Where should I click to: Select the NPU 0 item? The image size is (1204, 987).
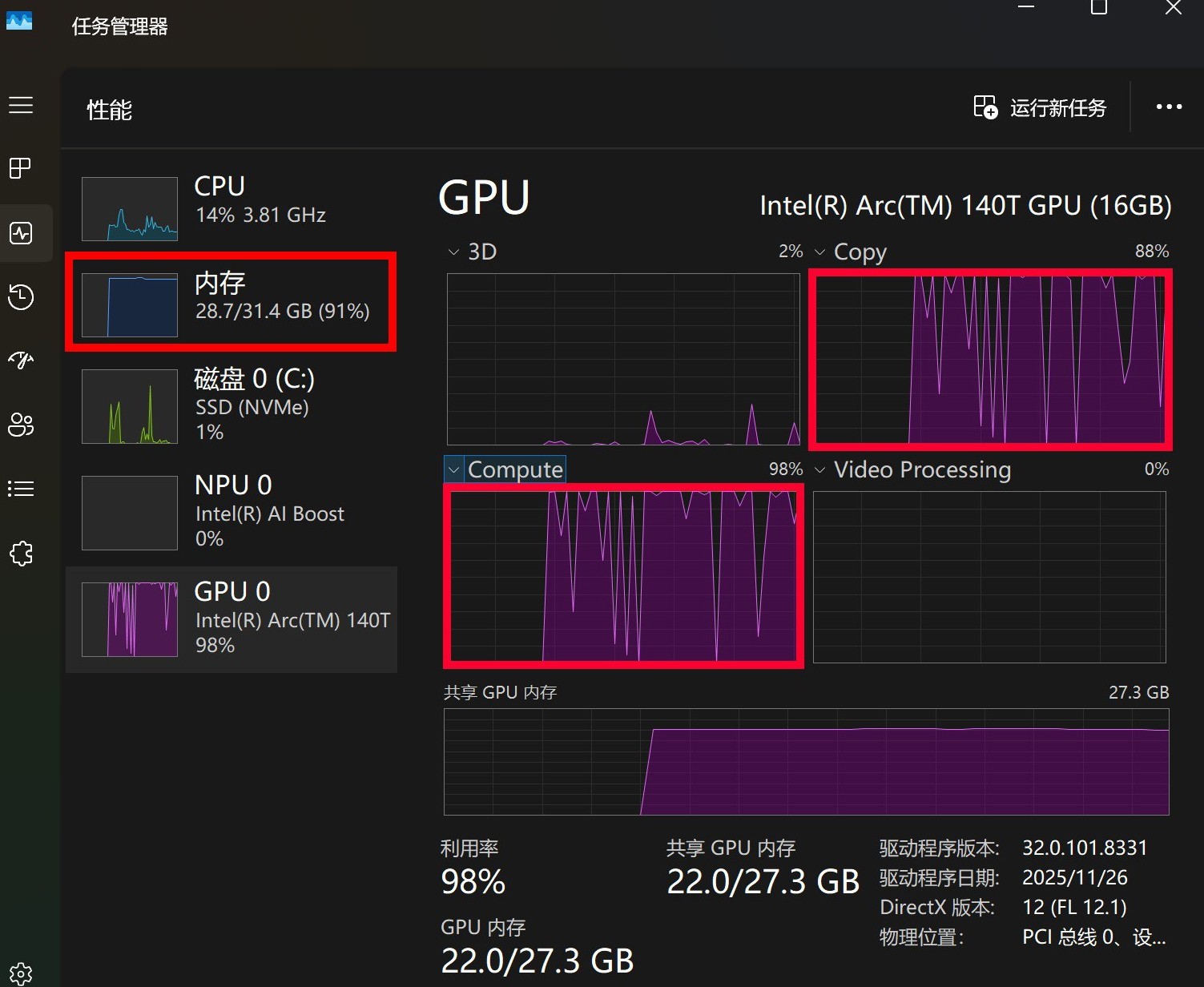tap(232, 513)
